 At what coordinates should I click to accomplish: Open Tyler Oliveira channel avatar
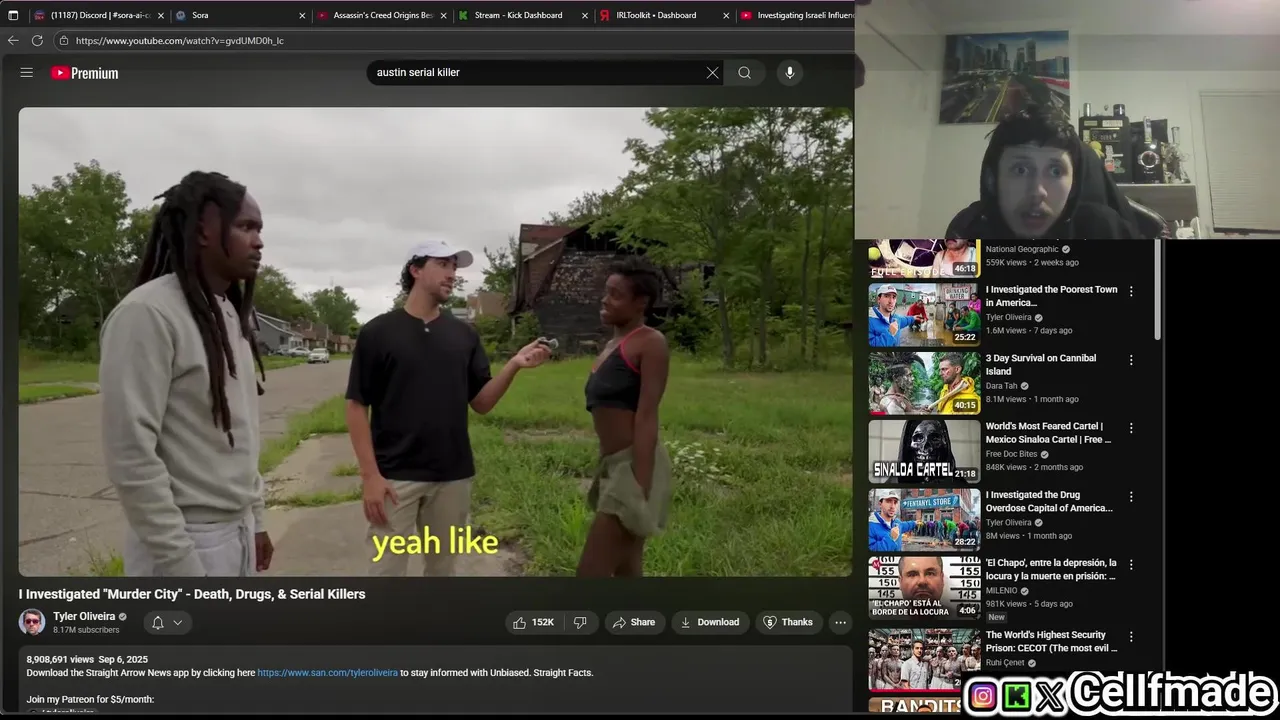click(x=32, y=622)
